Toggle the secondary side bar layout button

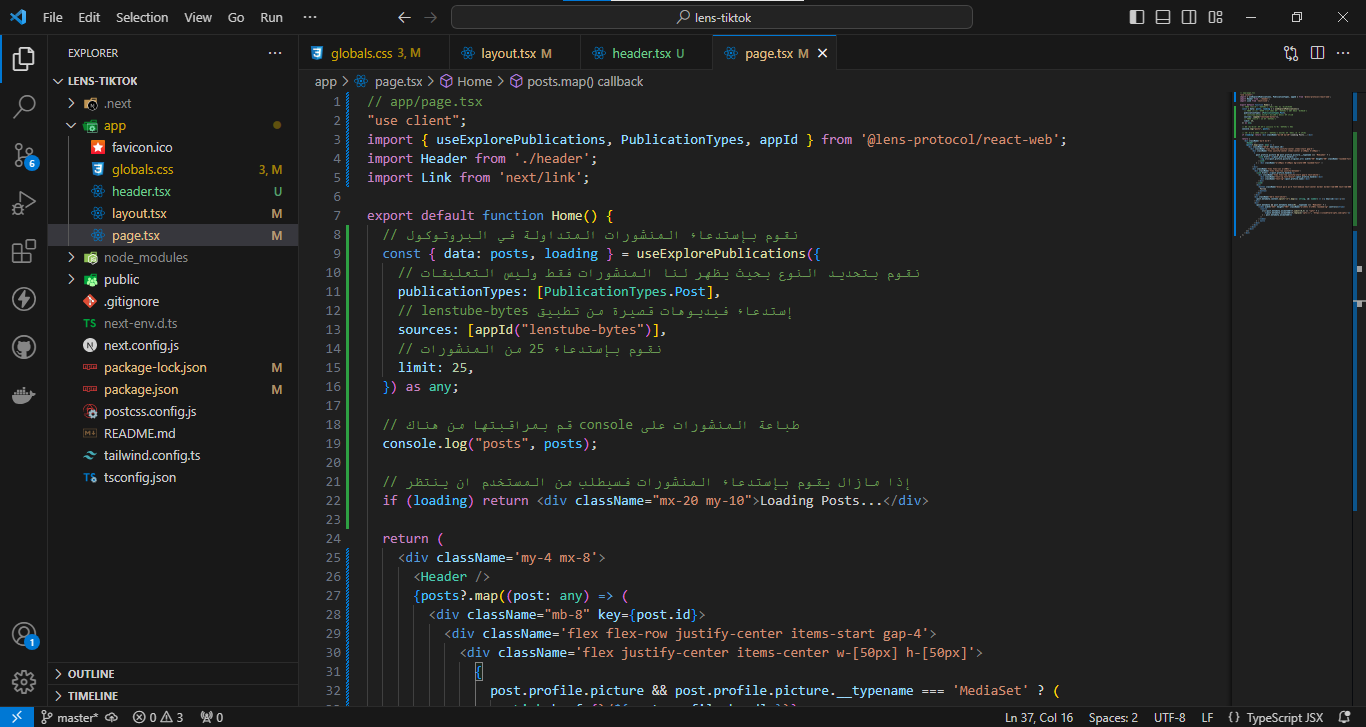(1189, 17)
